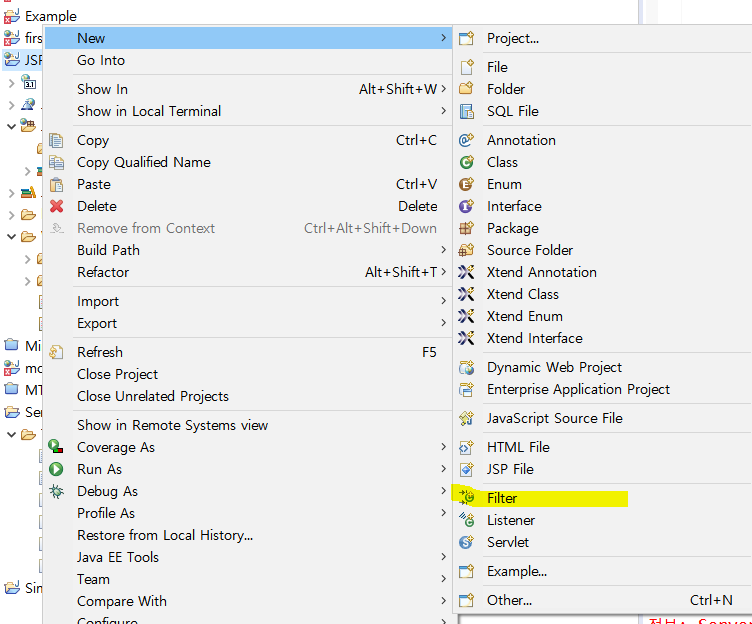Expand the Java EE Tools submenu arrow

point(444,557)
